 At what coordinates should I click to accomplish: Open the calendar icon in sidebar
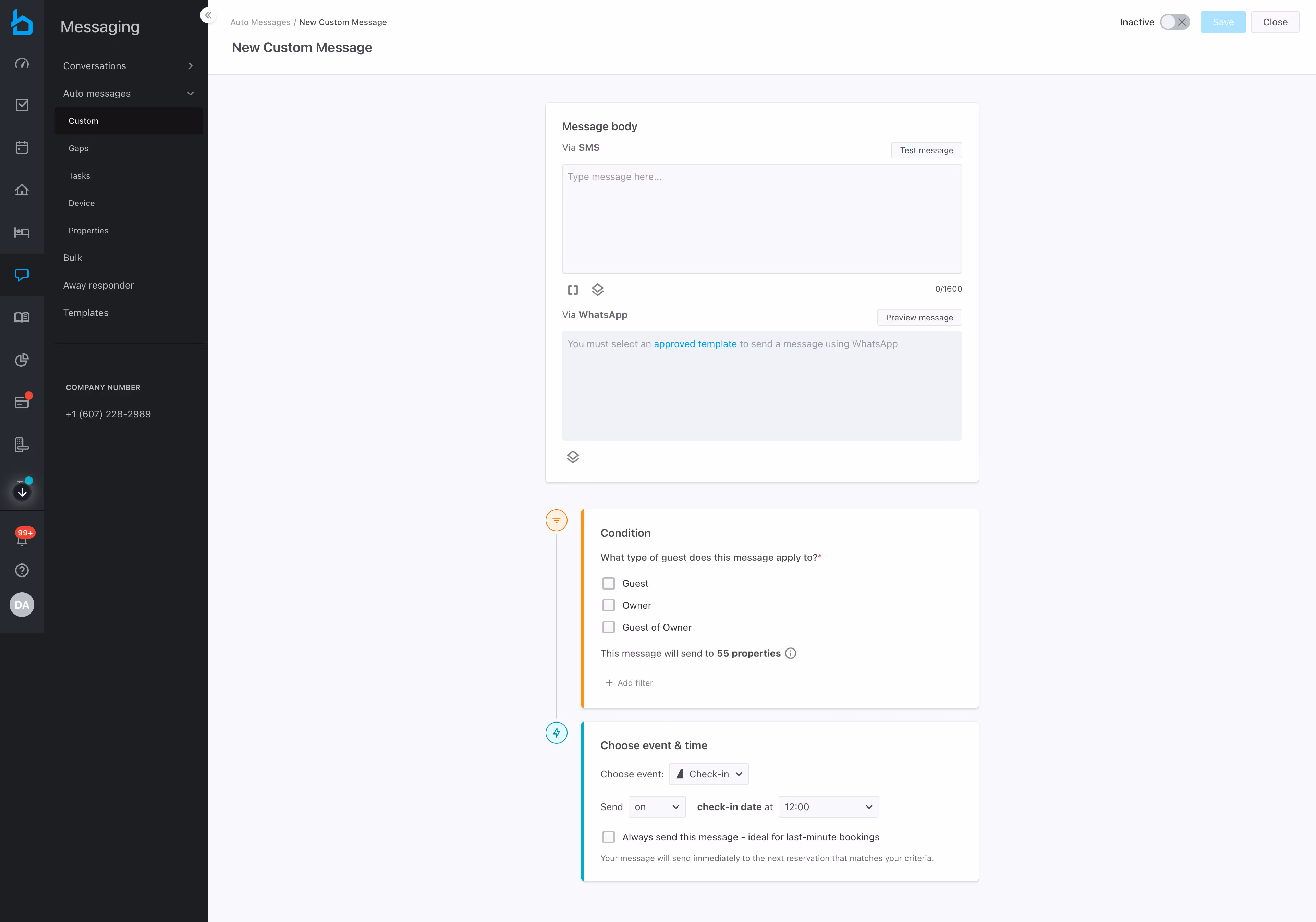coord(22,147)
